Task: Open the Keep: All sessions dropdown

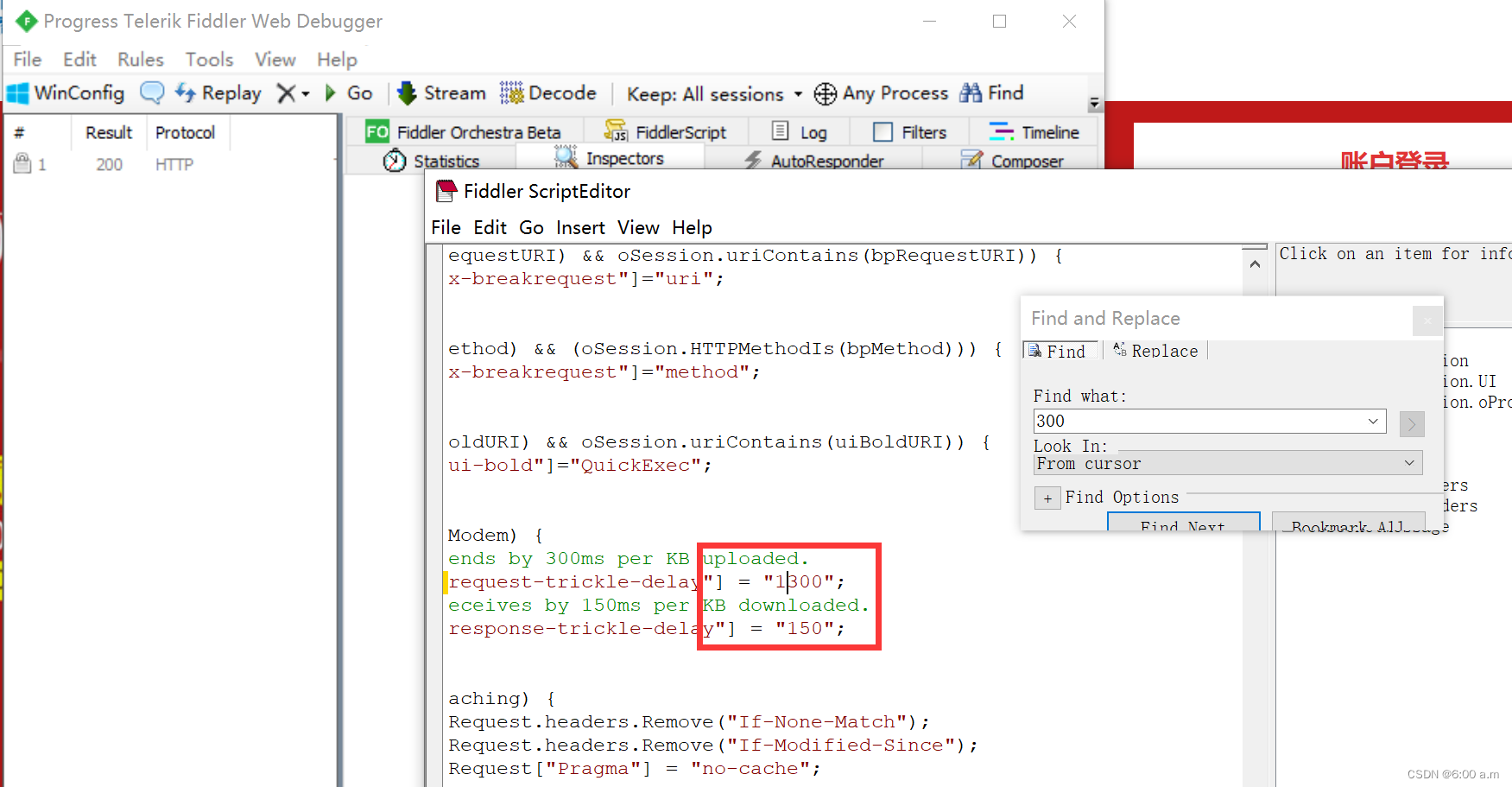Action: click(x=714, y=94)
